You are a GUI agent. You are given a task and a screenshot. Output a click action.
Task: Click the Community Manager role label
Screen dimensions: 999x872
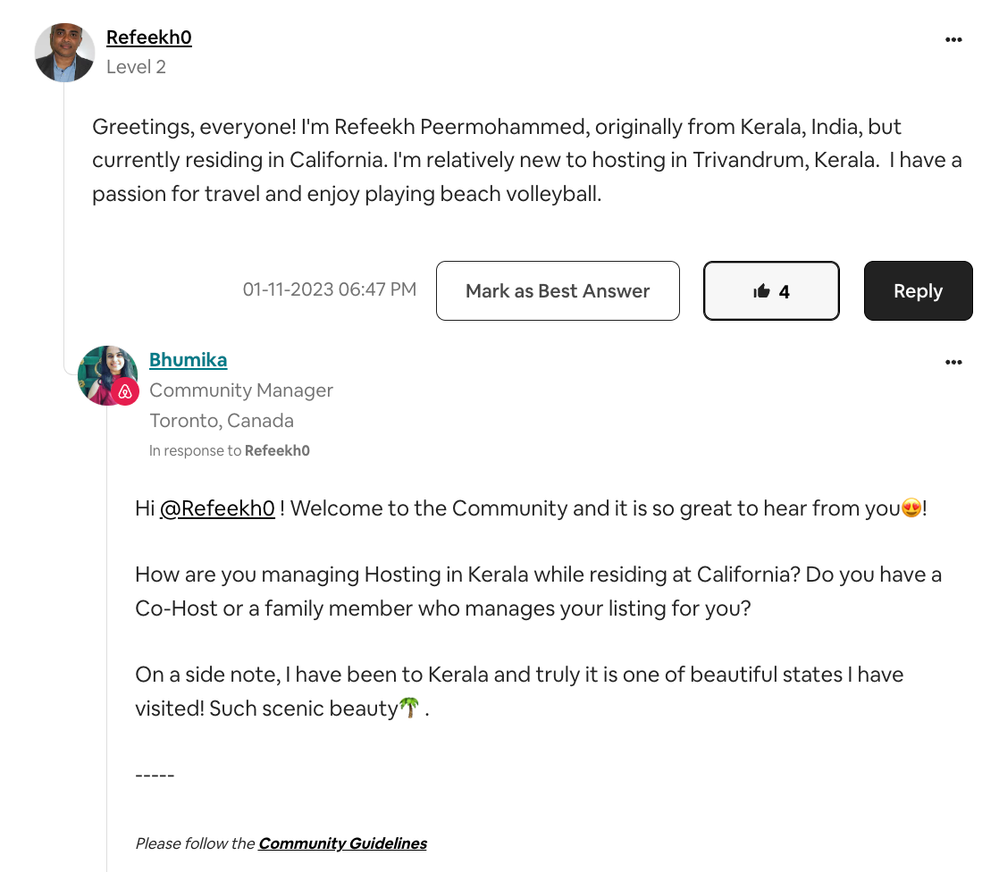pyautogui.click(x=241, y=390)
